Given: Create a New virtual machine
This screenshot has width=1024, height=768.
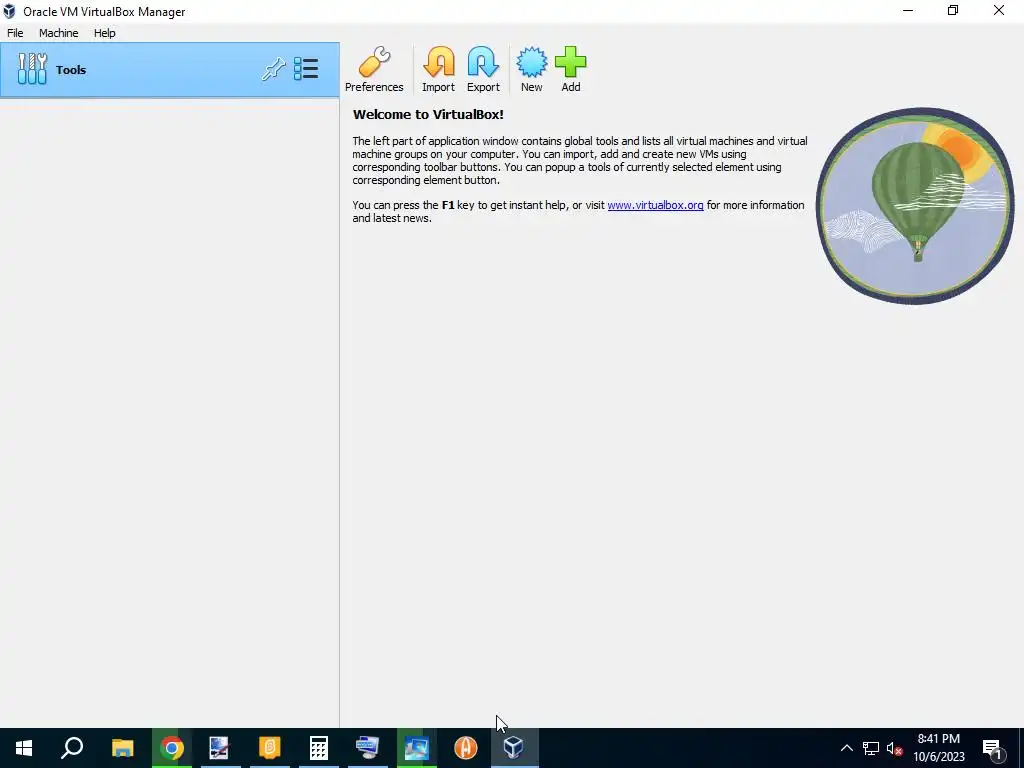Looking at the screenshot, I should (x=532, y=69).
